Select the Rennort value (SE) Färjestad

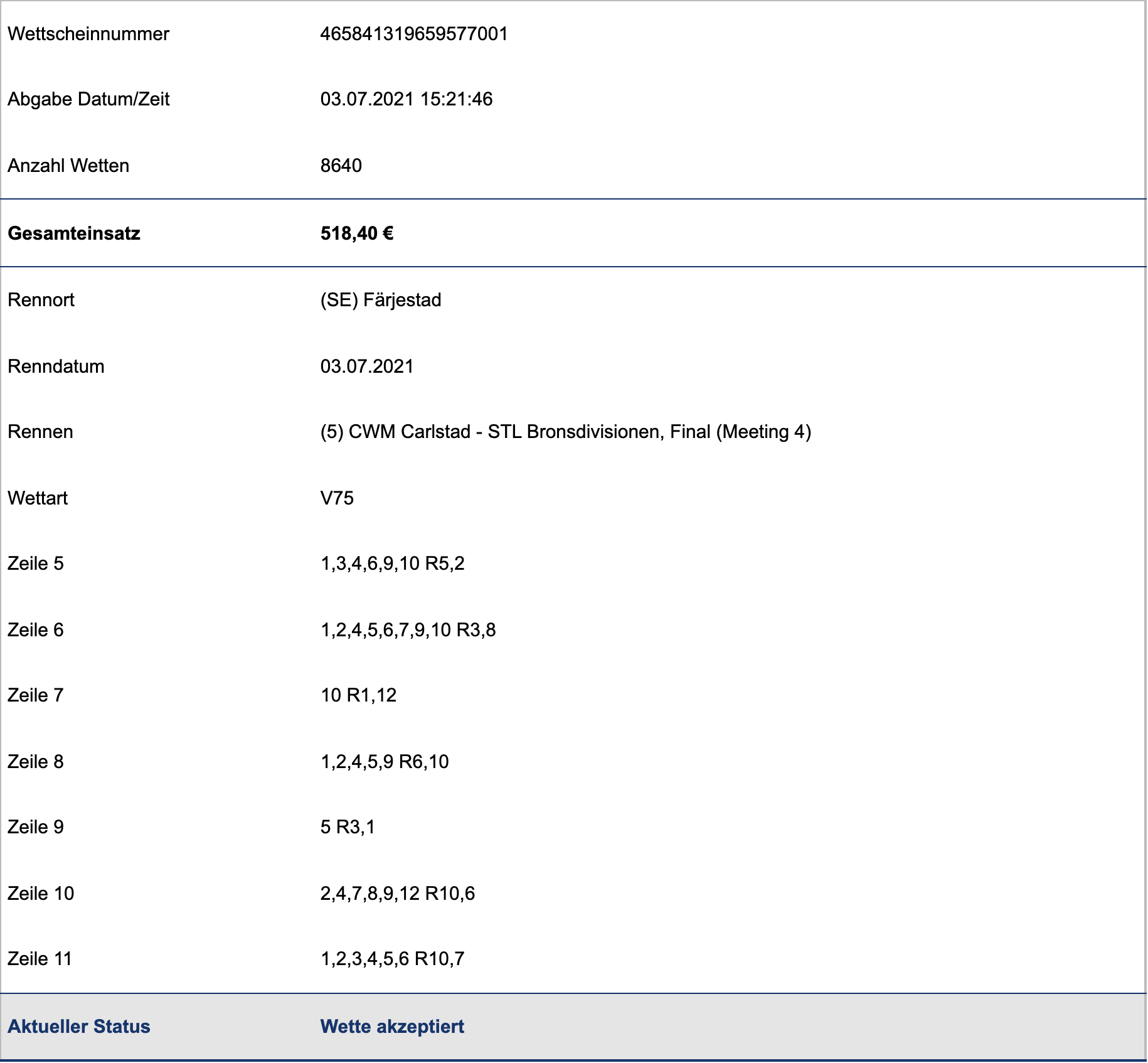(381, 300)
